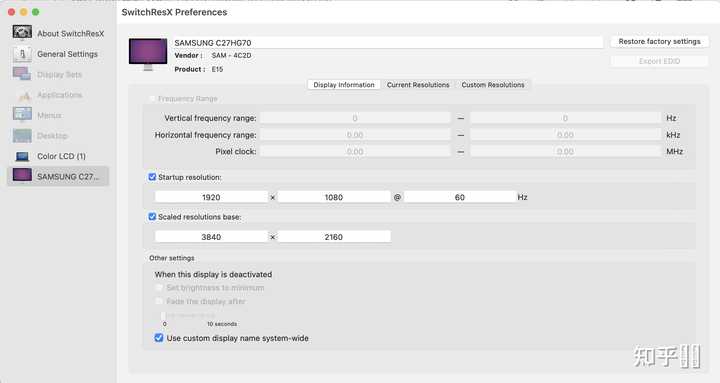Open Display Sets sidebar icon
Image resolution: width=720 pixels, height=383 pixels.
click(22, 74)
